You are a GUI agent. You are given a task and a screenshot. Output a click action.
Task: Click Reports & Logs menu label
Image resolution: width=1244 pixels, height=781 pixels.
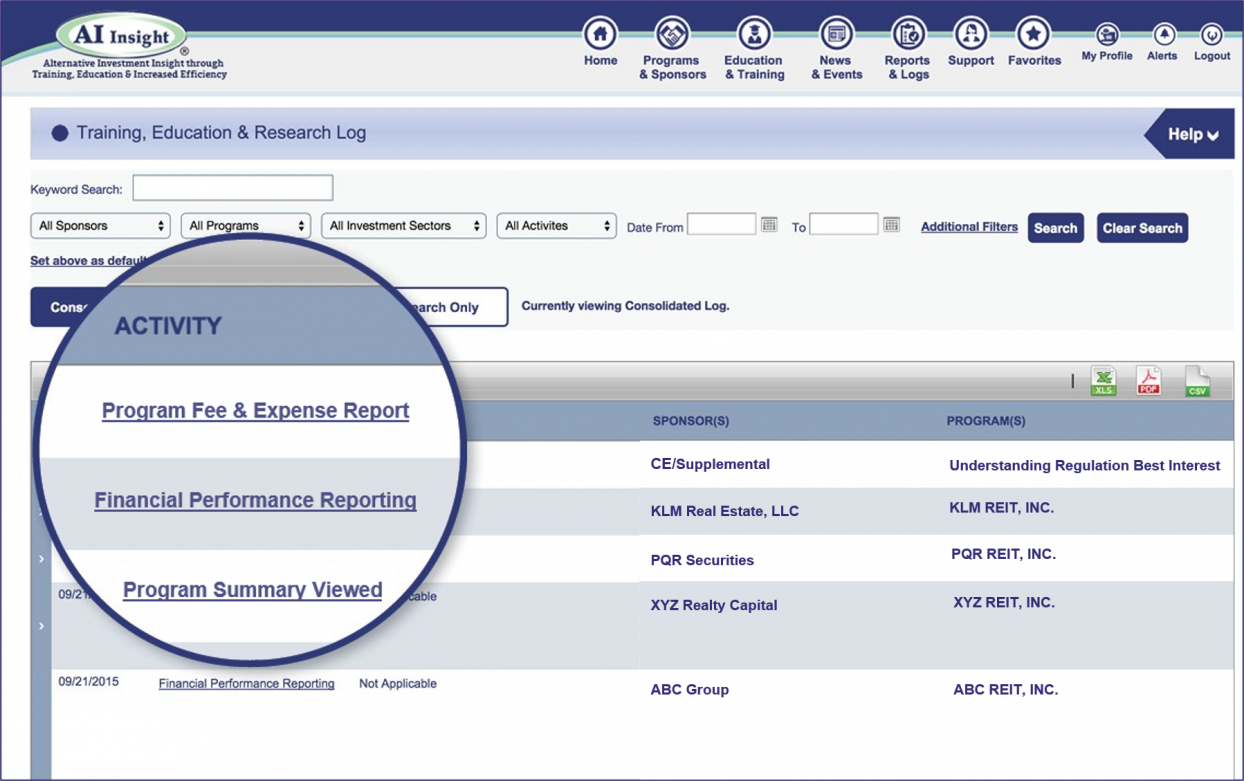coord(907,67)
